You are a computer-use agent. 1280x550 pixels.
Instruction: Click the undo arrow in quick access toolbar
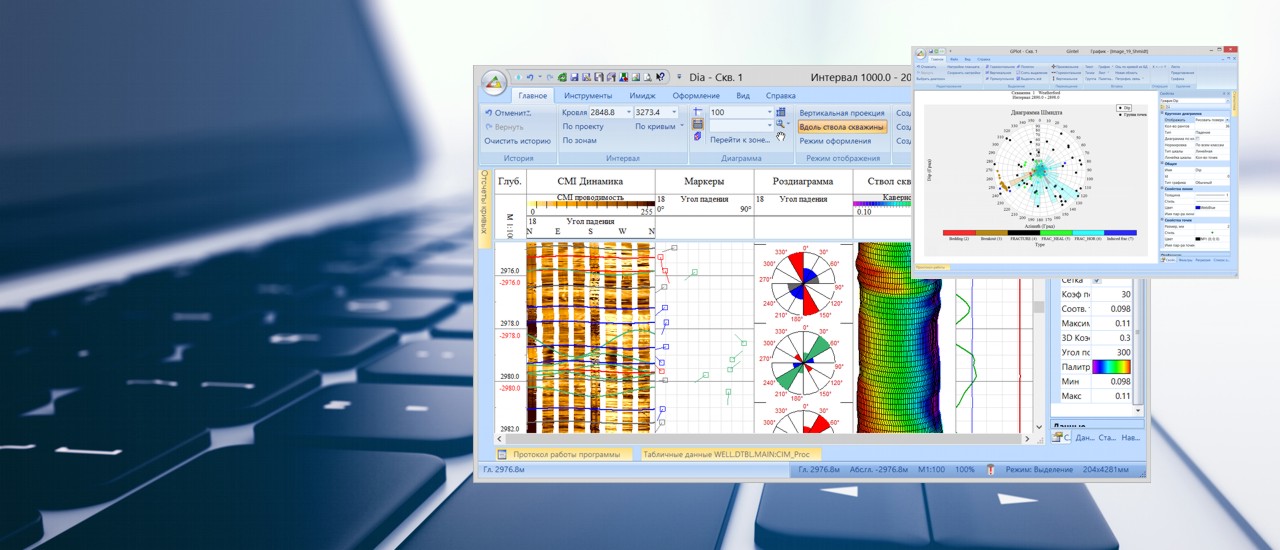pos(530,77)
